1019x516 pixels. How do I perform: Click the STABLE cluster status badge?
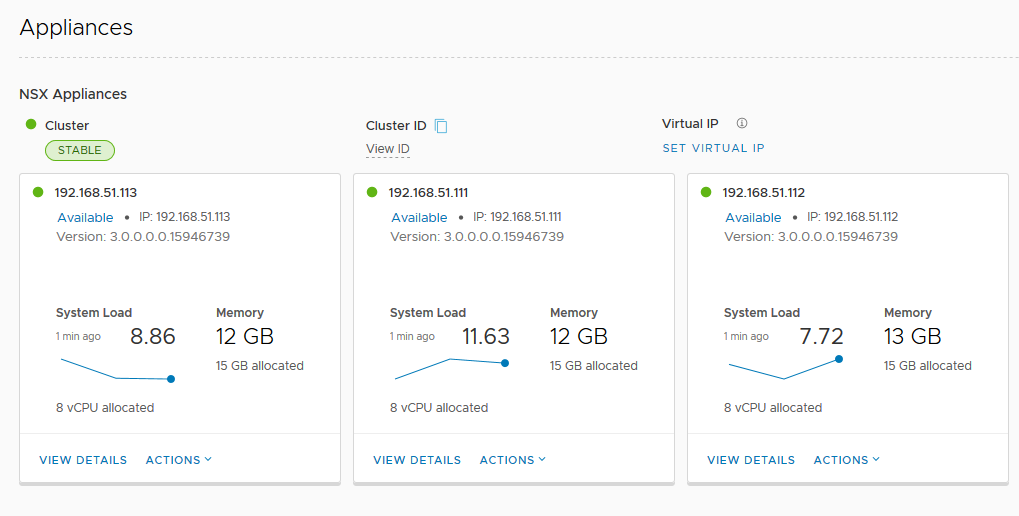click(x=80, y=151)
